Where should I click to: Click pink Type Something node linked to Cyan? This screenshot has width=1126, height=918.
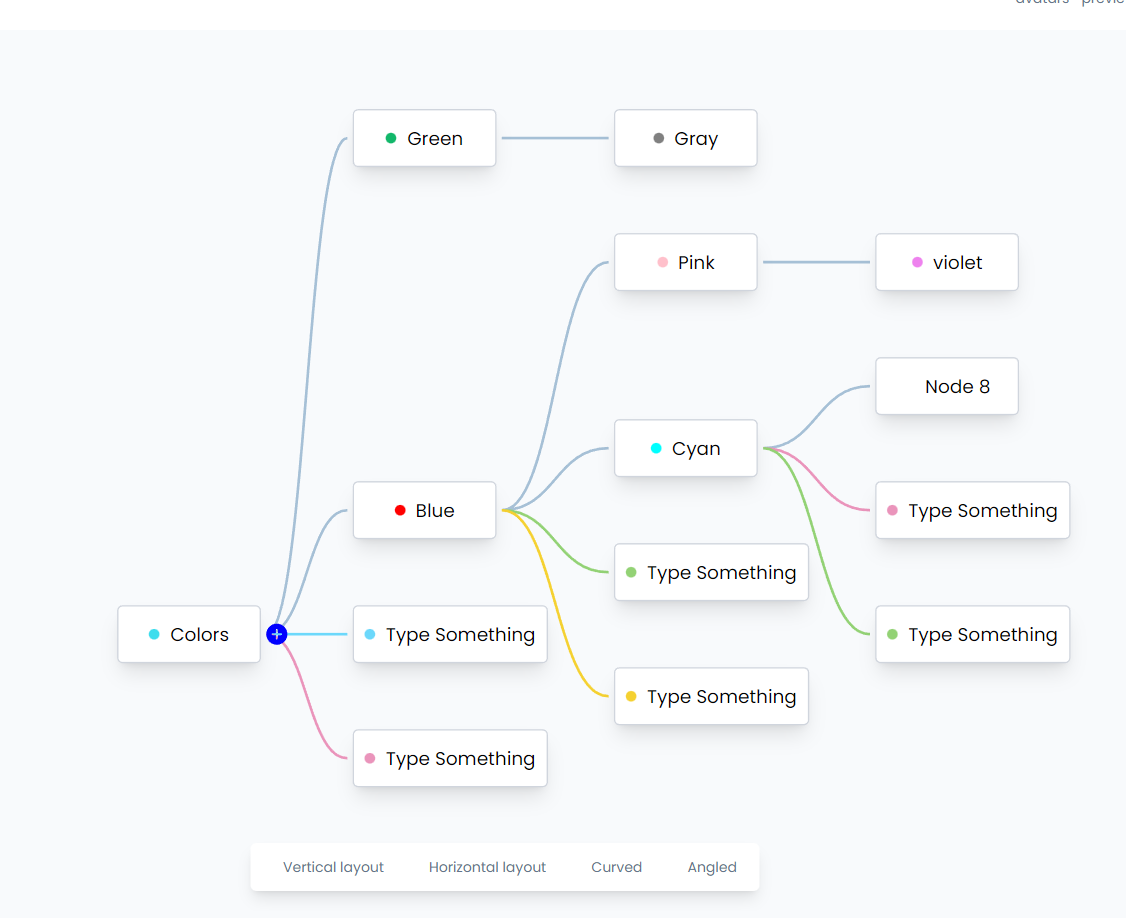(972, 510)
